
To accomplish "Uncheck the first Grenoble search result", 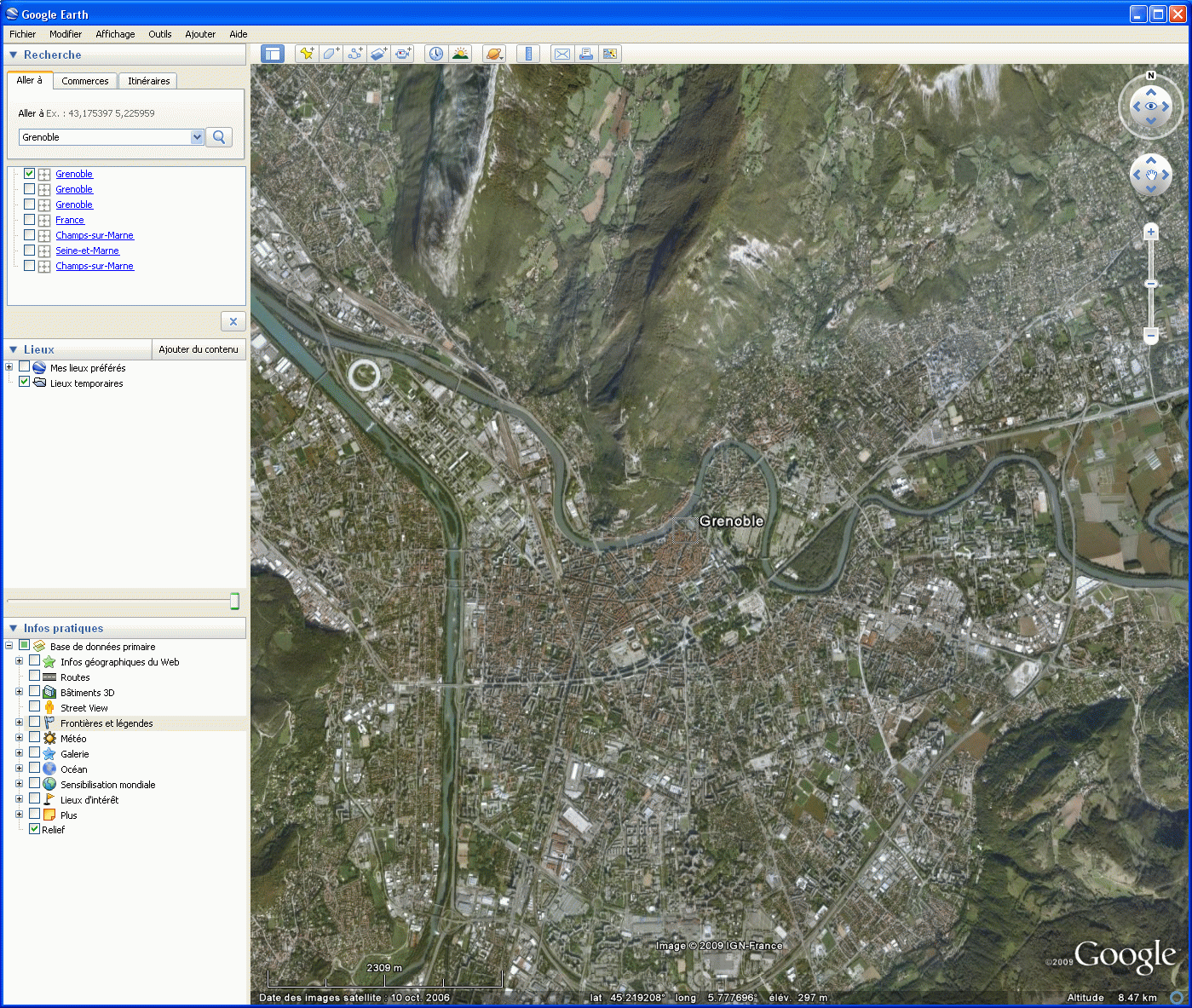I will tap(30, 173).
